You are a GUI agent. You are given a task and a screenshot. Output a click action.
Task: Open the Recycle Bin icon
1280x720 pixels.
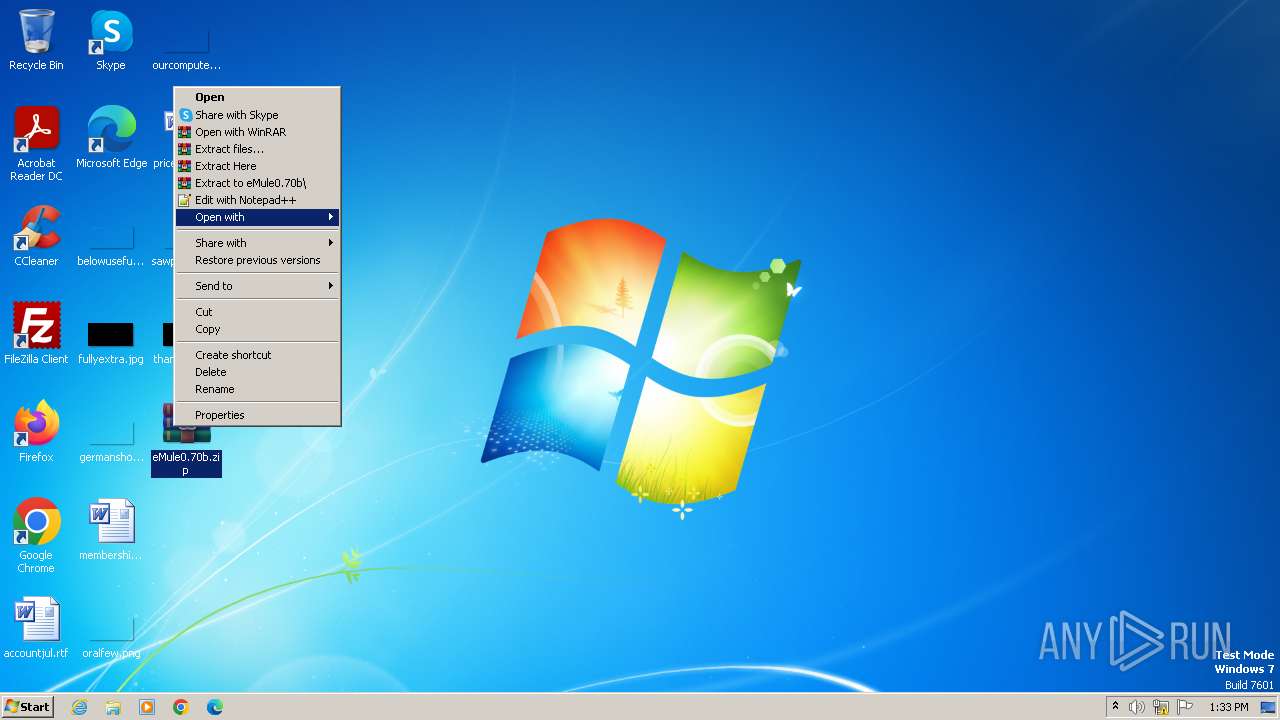36,40
